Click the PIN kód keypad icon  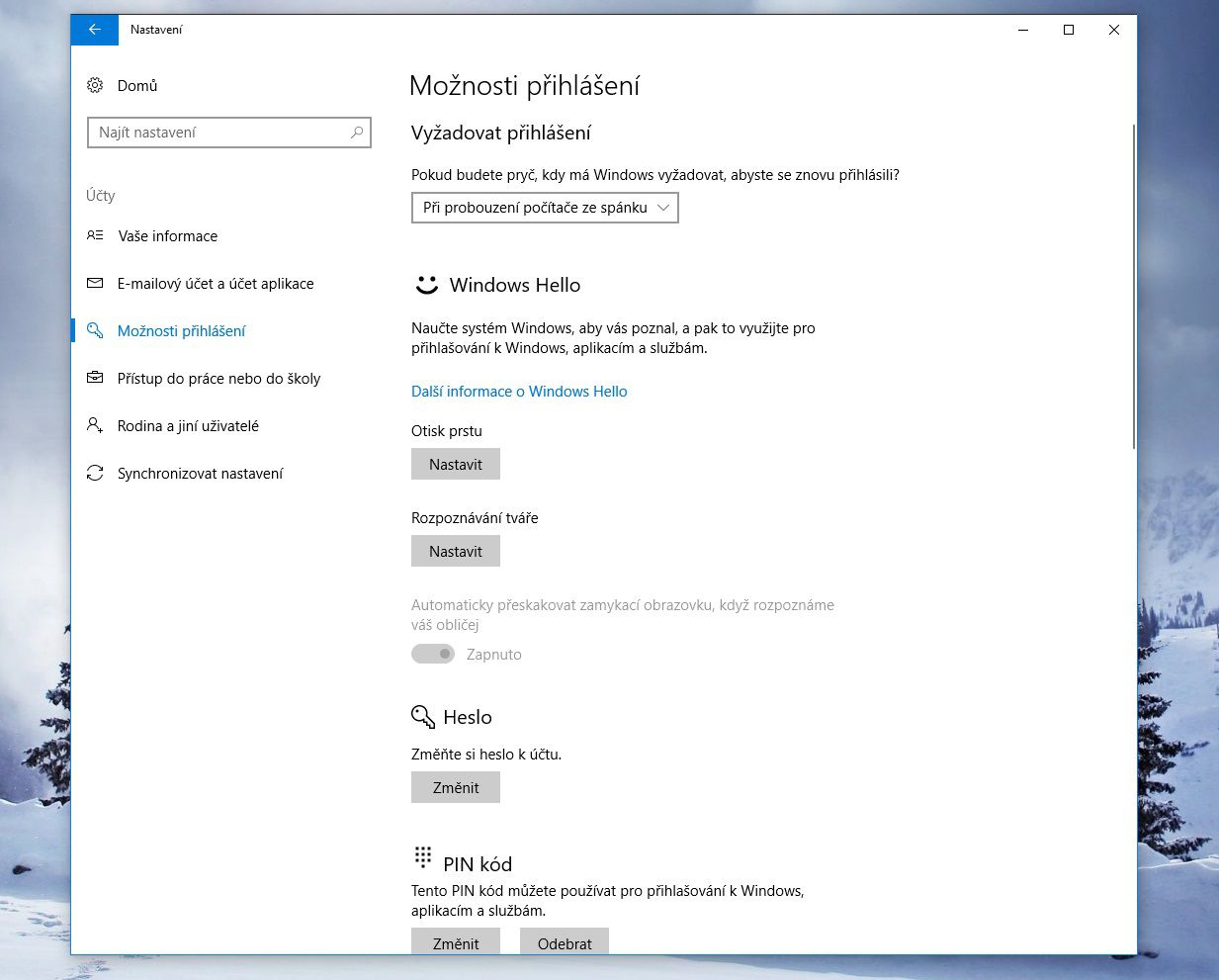[423, 856]
